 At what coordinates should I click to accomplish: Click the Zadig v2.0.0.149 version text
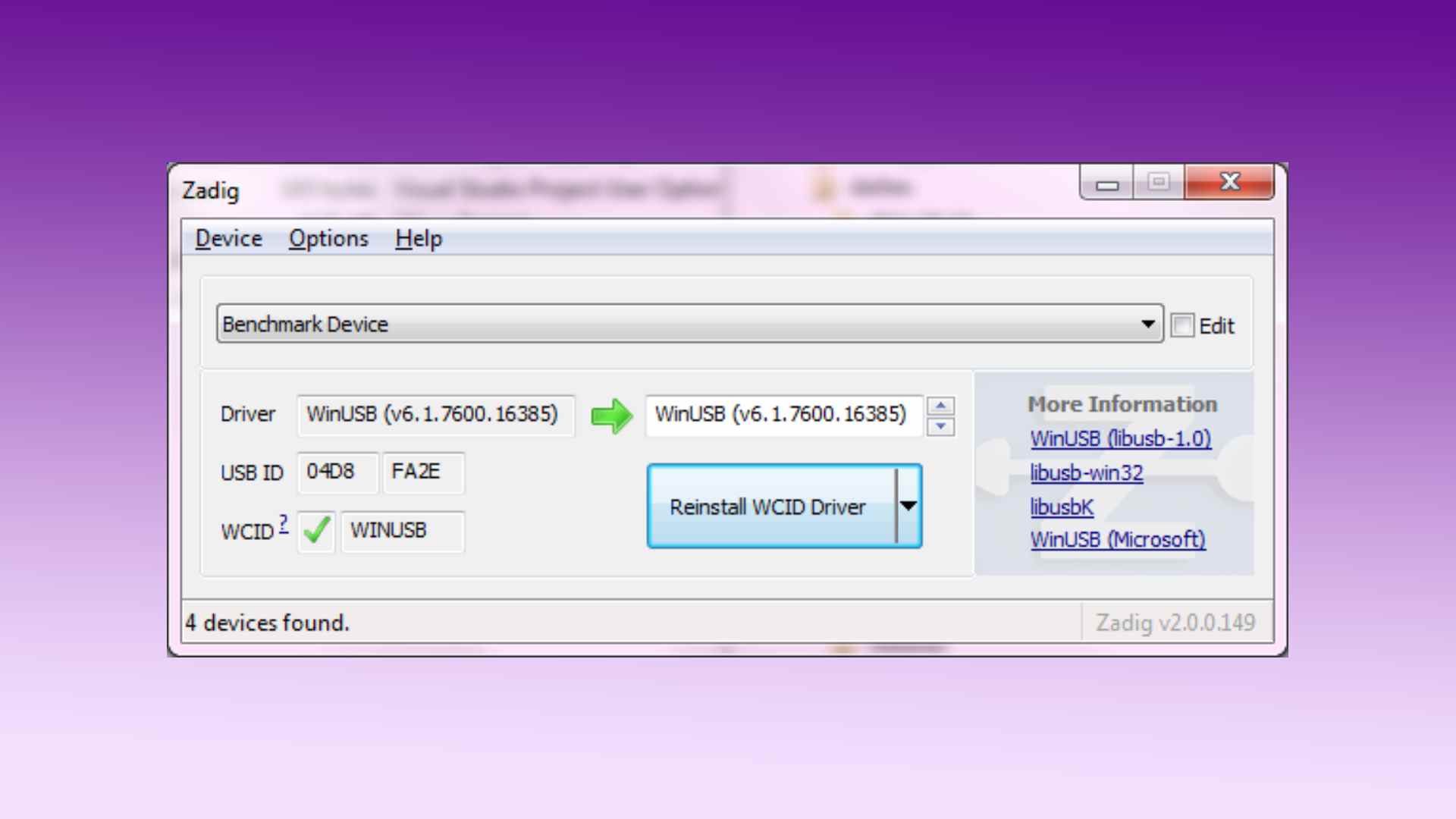click(x=1175, y=623)
